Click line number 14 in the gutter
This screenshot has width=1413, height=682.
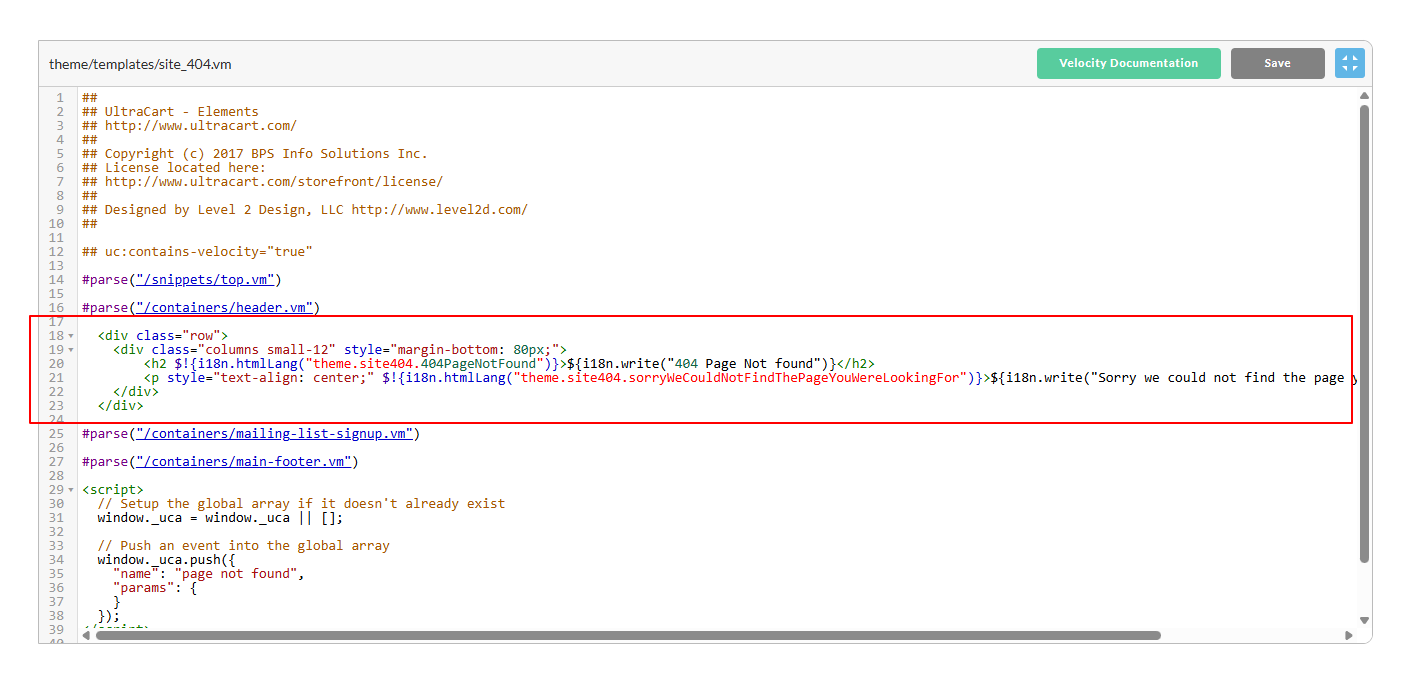pyautogui.click(x=57, y=280)
